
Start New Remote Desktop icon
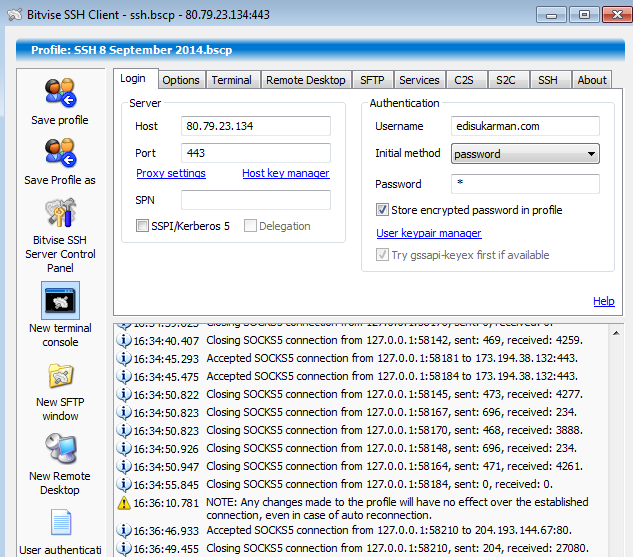[x=61, y=449]
